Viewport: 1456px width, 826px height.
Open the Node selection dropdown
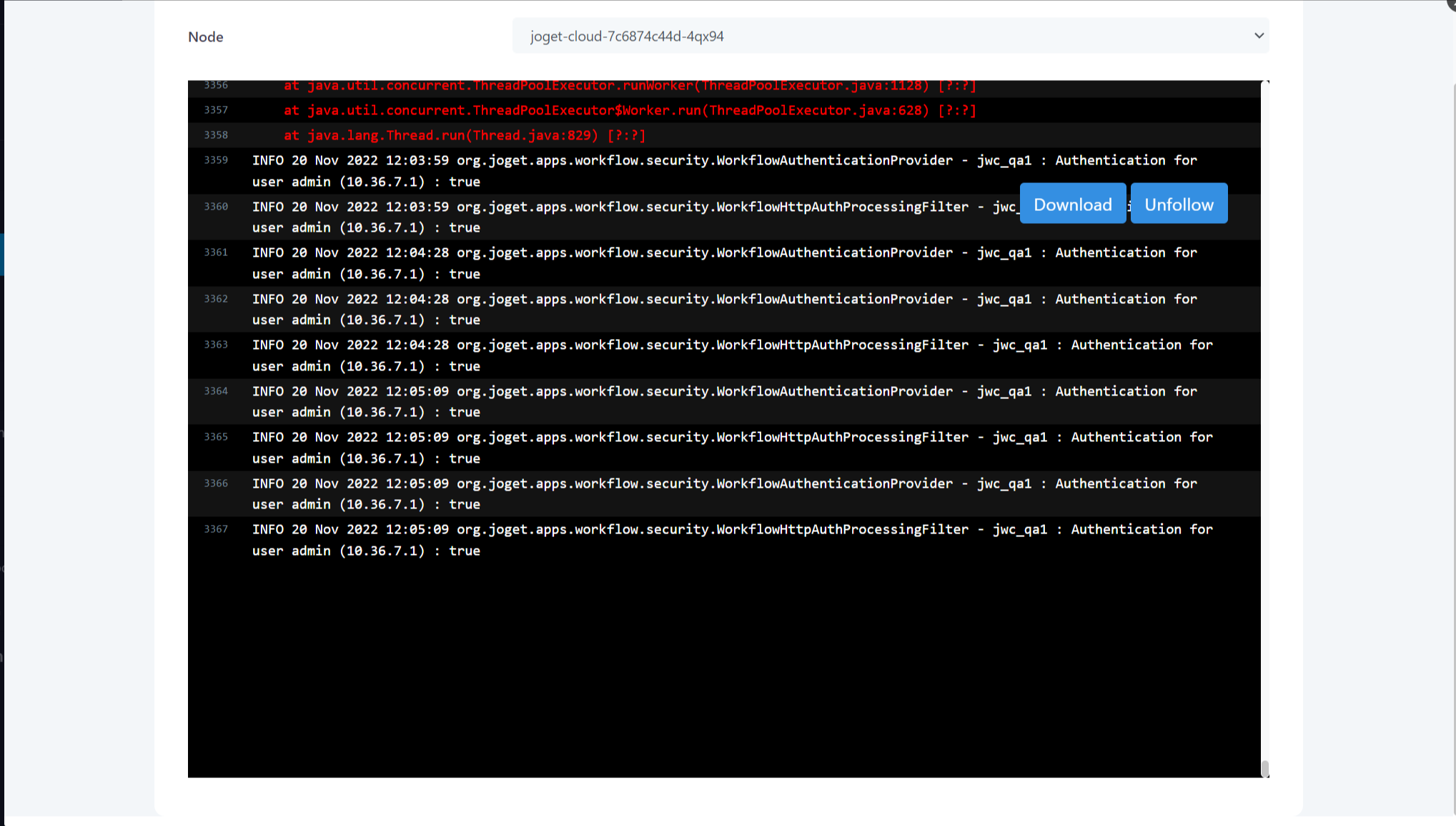click(x=890, y=36)
